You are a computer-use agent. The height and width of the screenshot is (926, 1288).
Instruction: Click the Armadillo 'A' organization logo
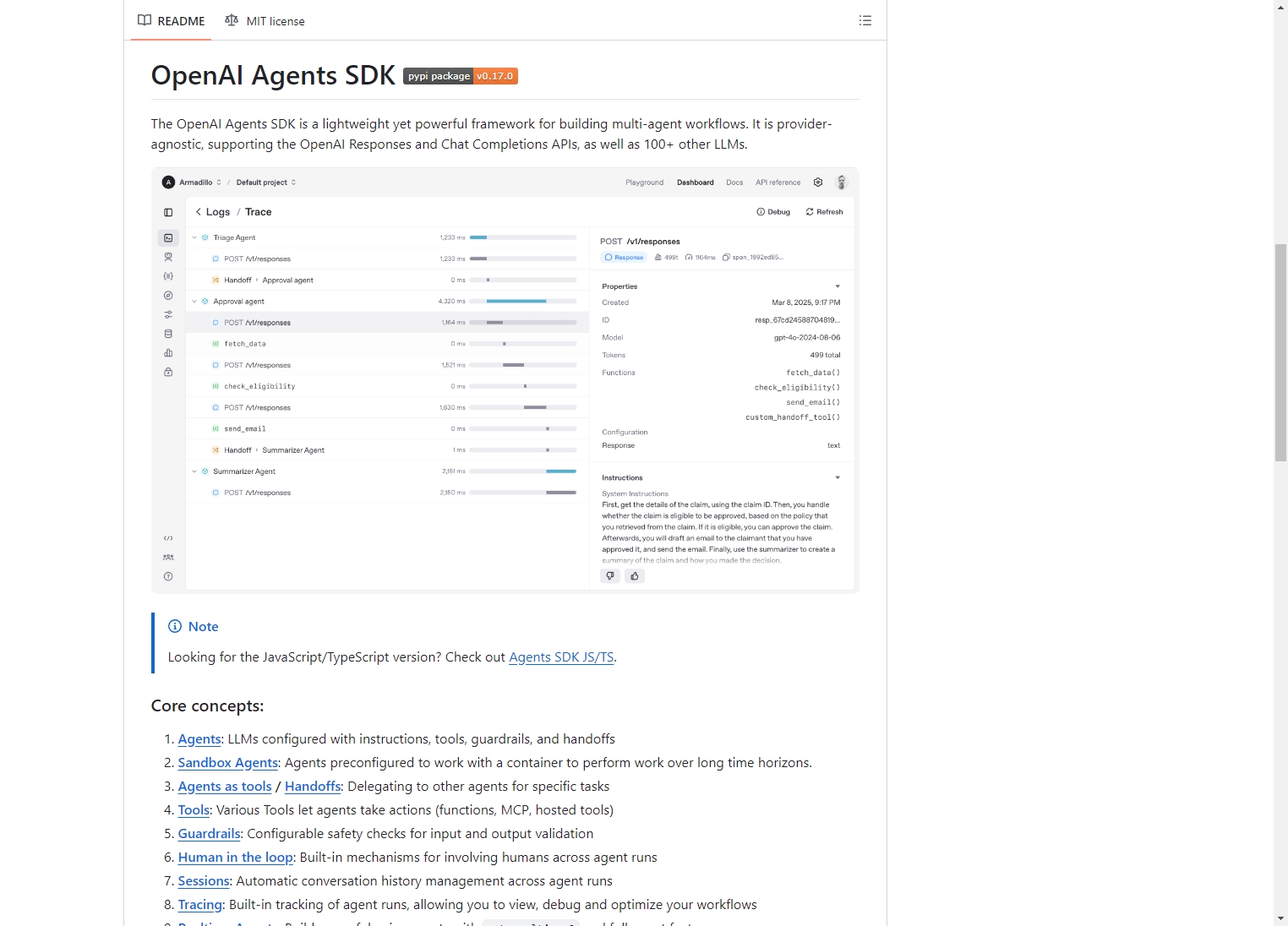(168, 182)
